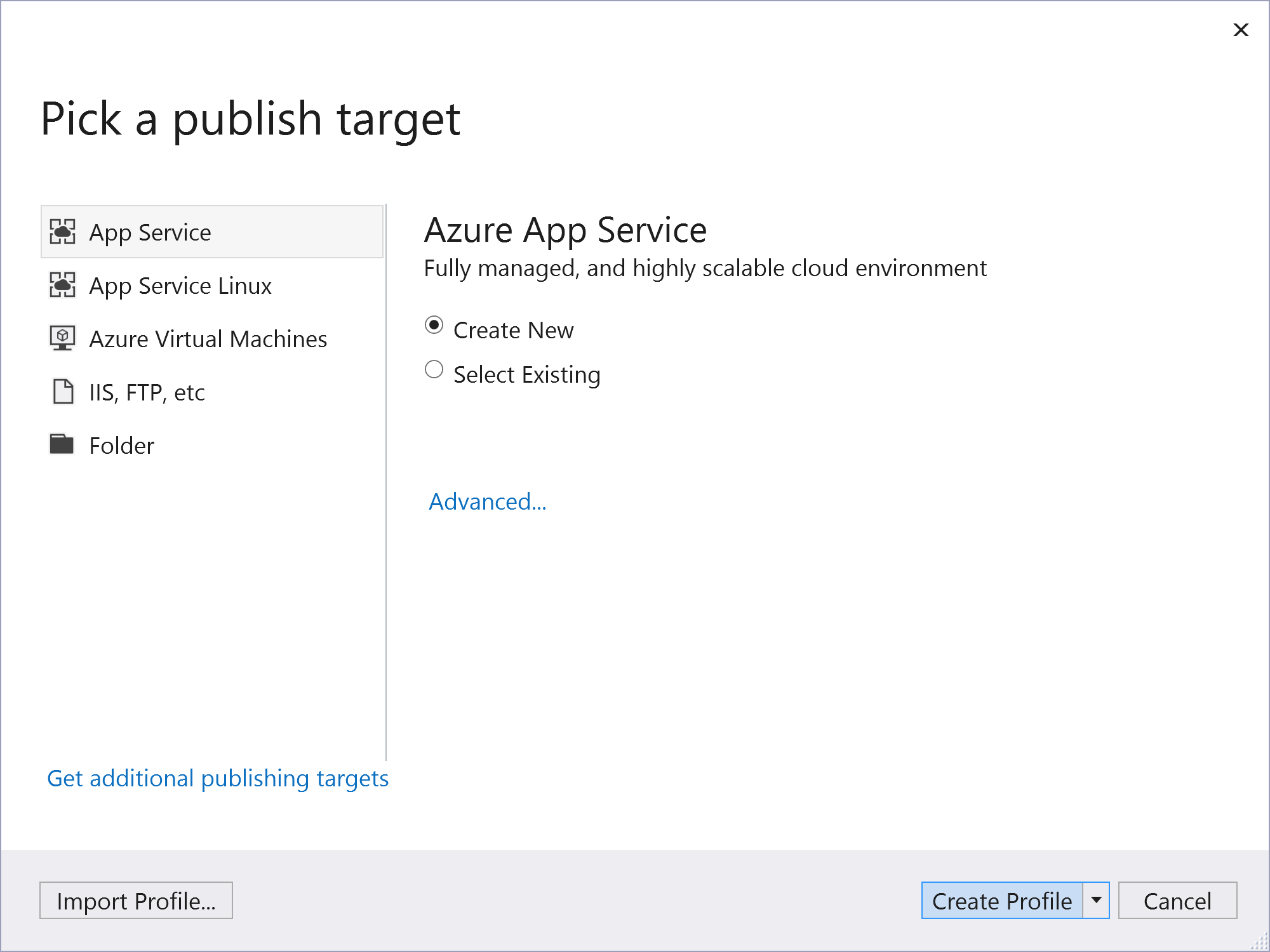Click the Fully managed cloud environment description
The width and height of the screenshot is (1270, 952).
click(705, 268)
